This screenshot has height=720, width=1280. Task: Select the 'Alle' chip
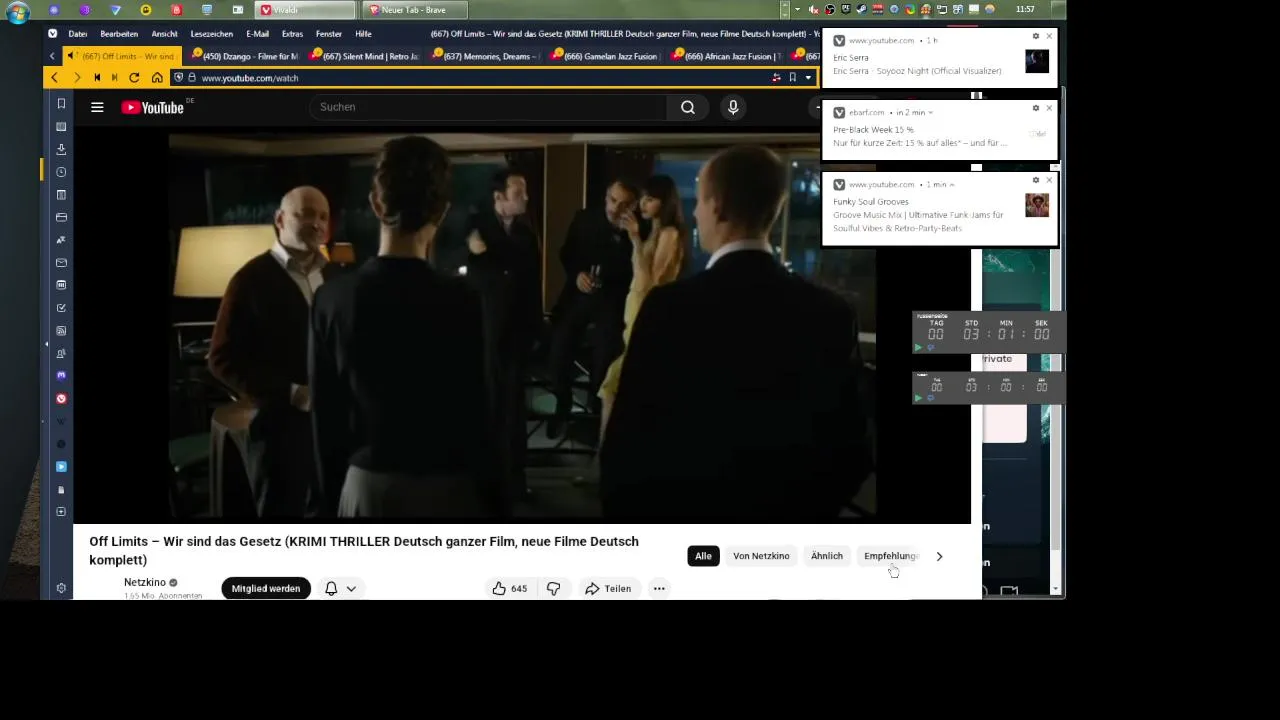click(703, 556)
